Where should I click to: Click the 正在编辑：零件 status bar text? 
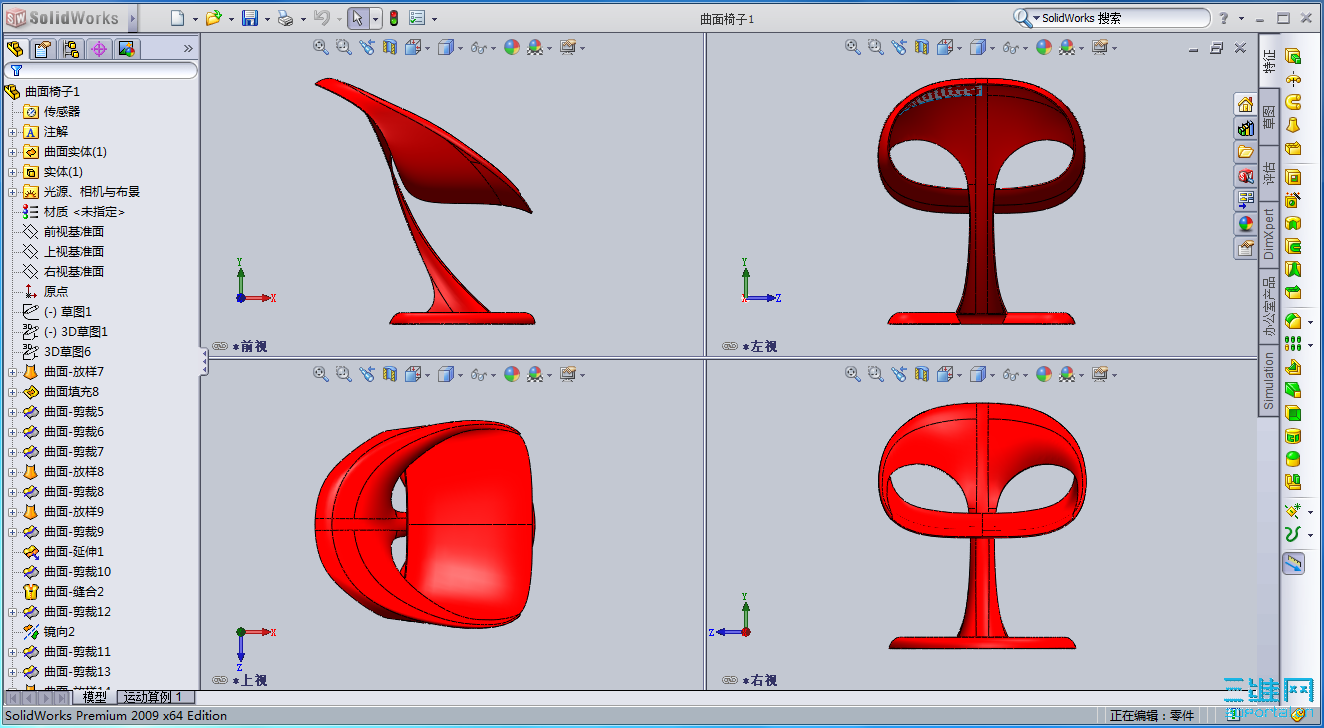pos(1152,716)
